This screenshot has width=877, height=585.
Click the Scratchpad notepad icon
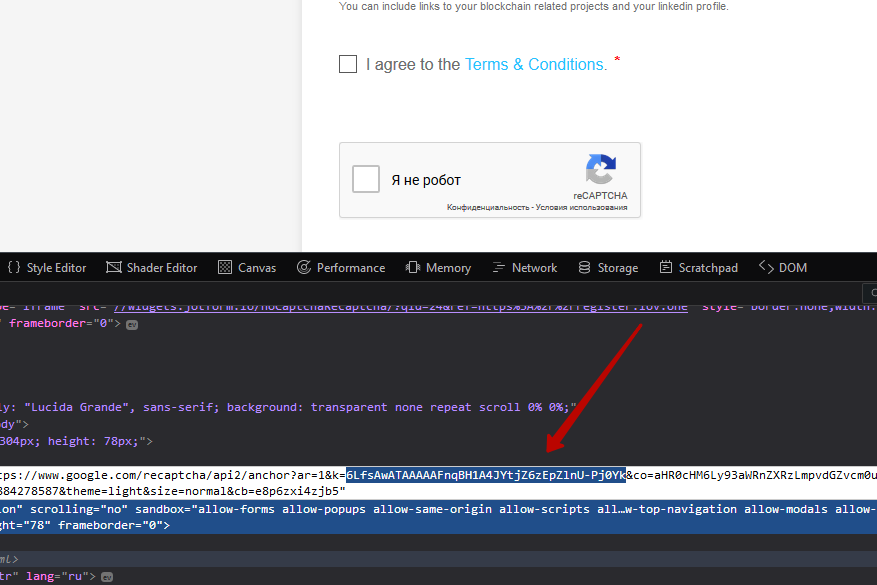click(x=666, y=267)
